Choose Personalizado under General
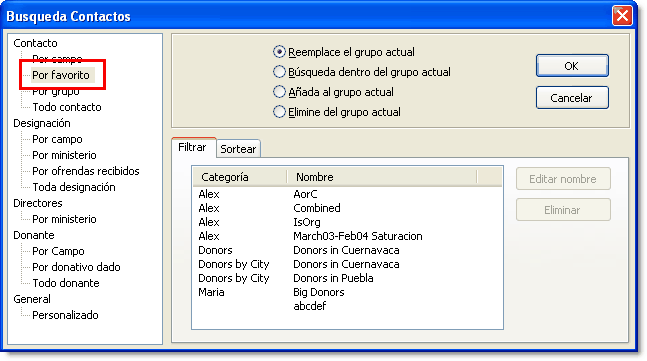Viewport: 647px width, 361px height. [x=65, y=315]
